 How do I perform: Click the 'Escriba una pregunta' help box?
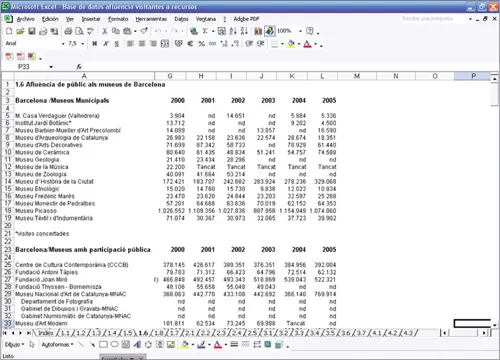(435, 19)
